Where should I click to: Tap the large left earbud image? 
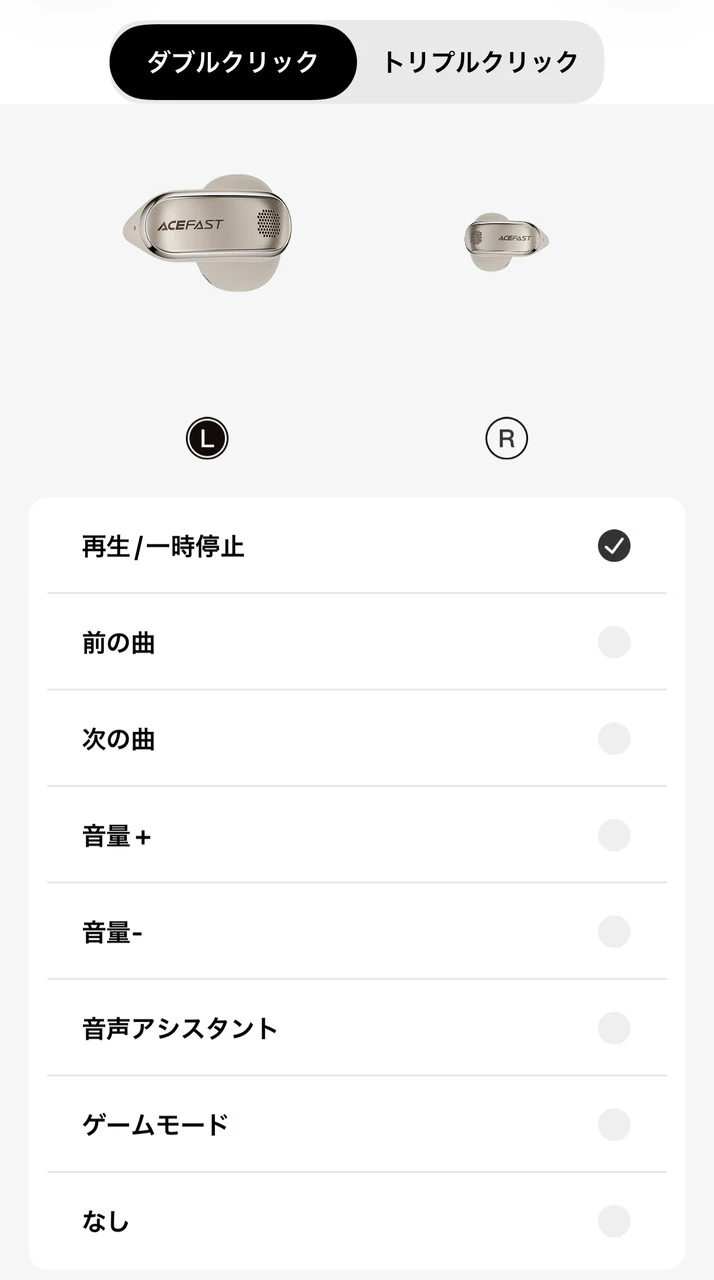pos(213,230)
